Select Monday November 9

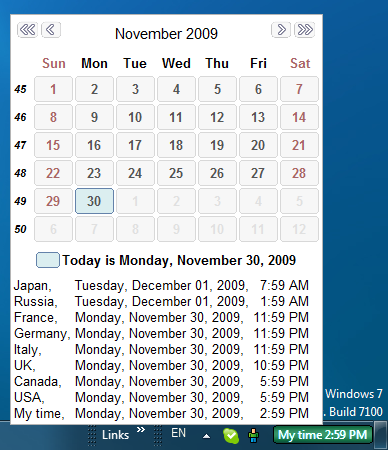pos(94,117)
